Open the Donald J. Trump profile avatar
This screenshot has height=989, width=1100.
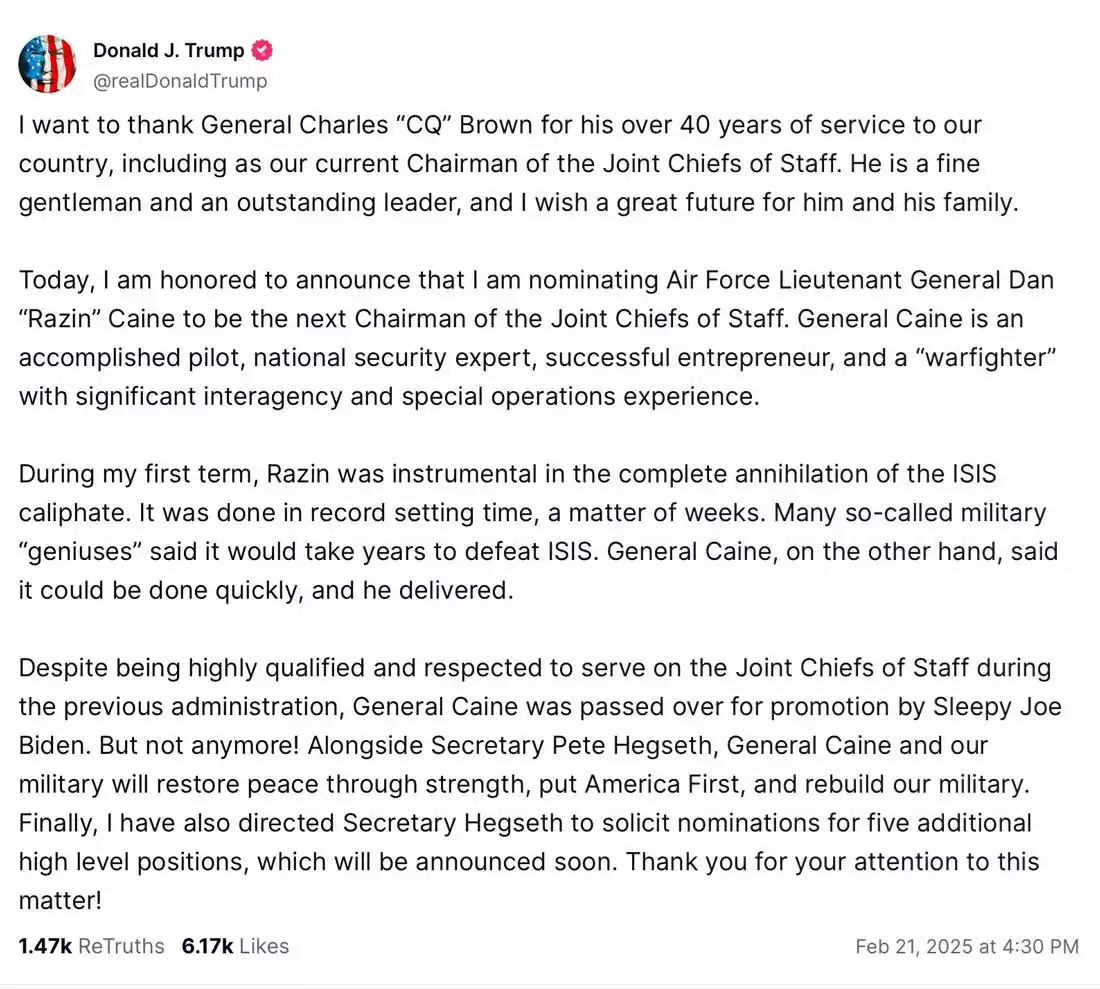tap(47, 64)
